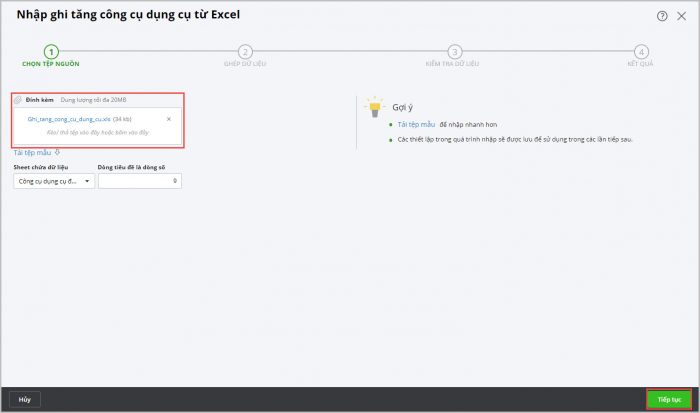This screenshot has width=700, height=413.
Task: Select step 1 circle Chọn tệp nguồn
Action: (x=51, y=51)
